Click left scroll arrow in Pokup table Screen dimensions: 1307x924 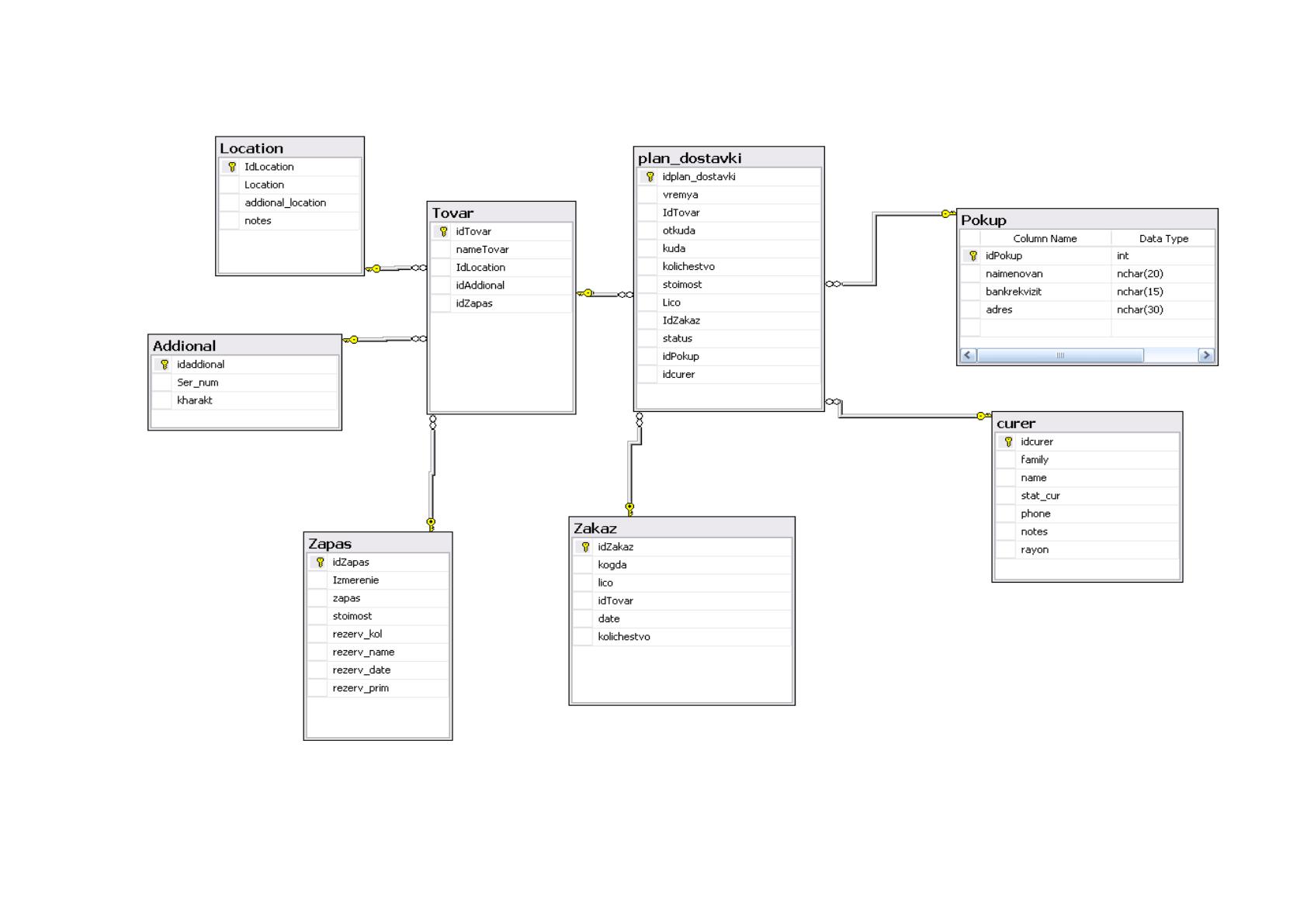pos(968,355)
